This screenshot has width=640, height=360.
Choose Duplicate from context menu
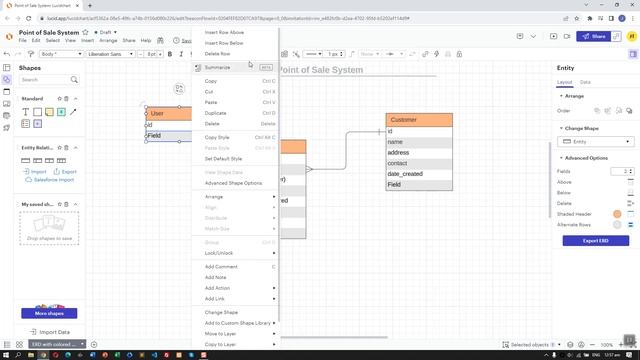pyautogui.click(x=235, y=113)
